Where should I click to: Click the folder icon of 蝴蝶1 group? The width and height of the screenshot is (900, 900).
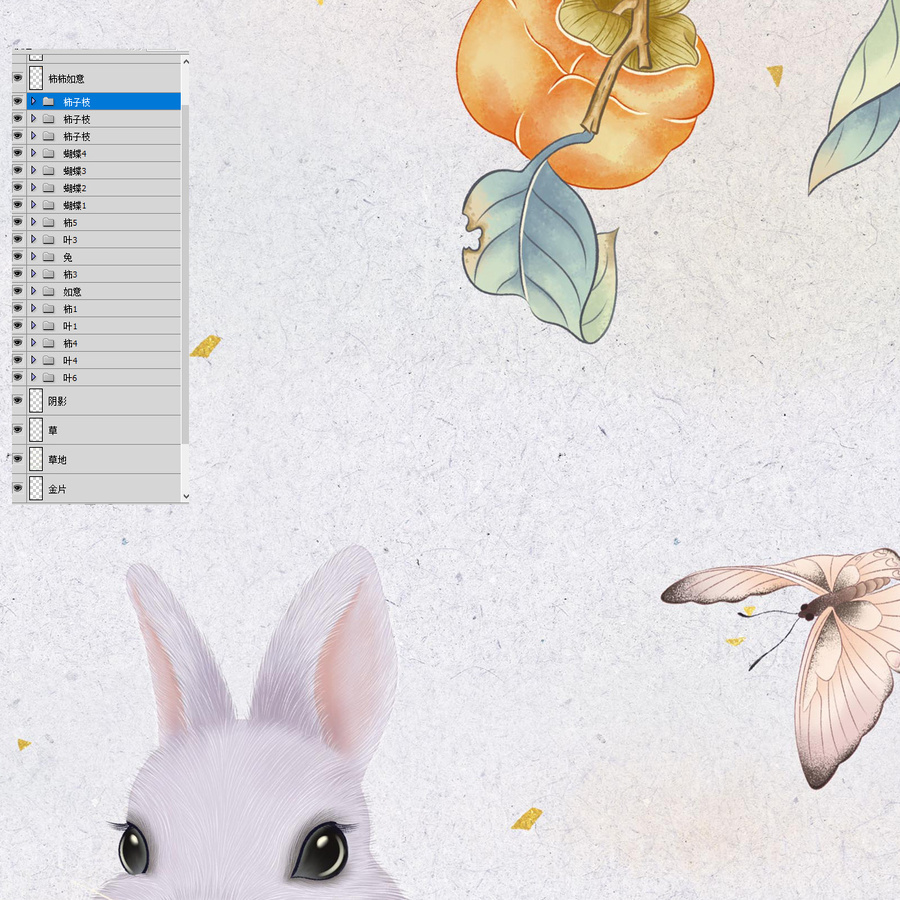click(49, 205)
